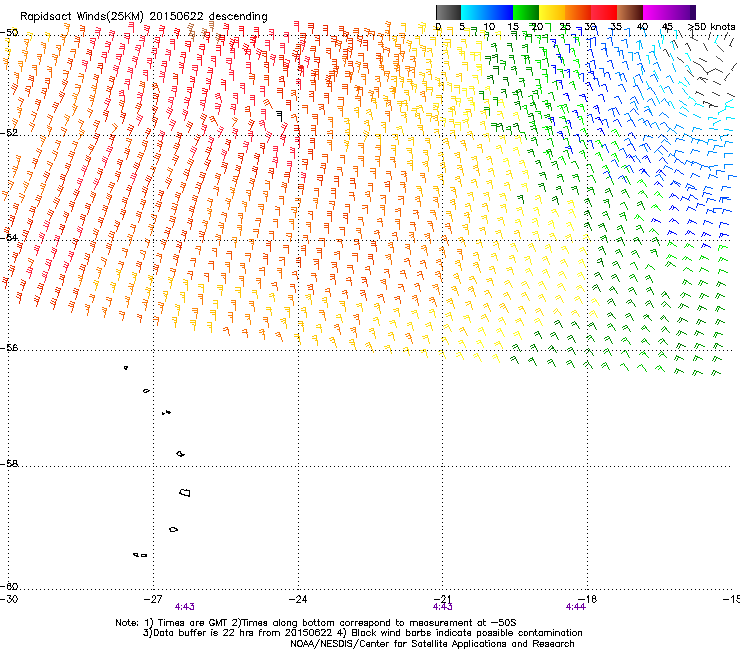
Task: Click the '-54' latitude axis label
Action: (9, 237)
